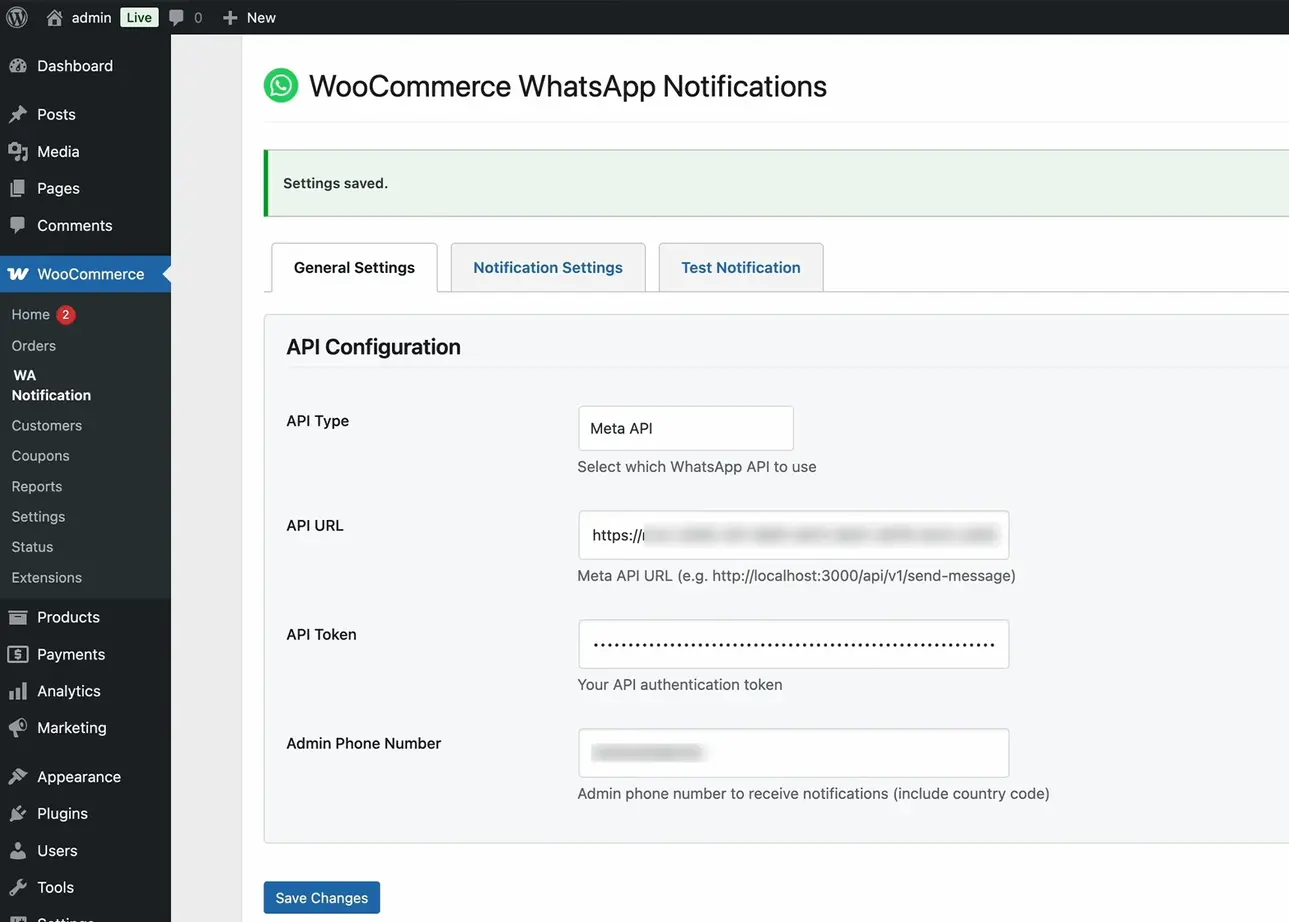Open the Notification Settings tab
Viewport: 1289px width, 922px height.
(x=548, y=267)
